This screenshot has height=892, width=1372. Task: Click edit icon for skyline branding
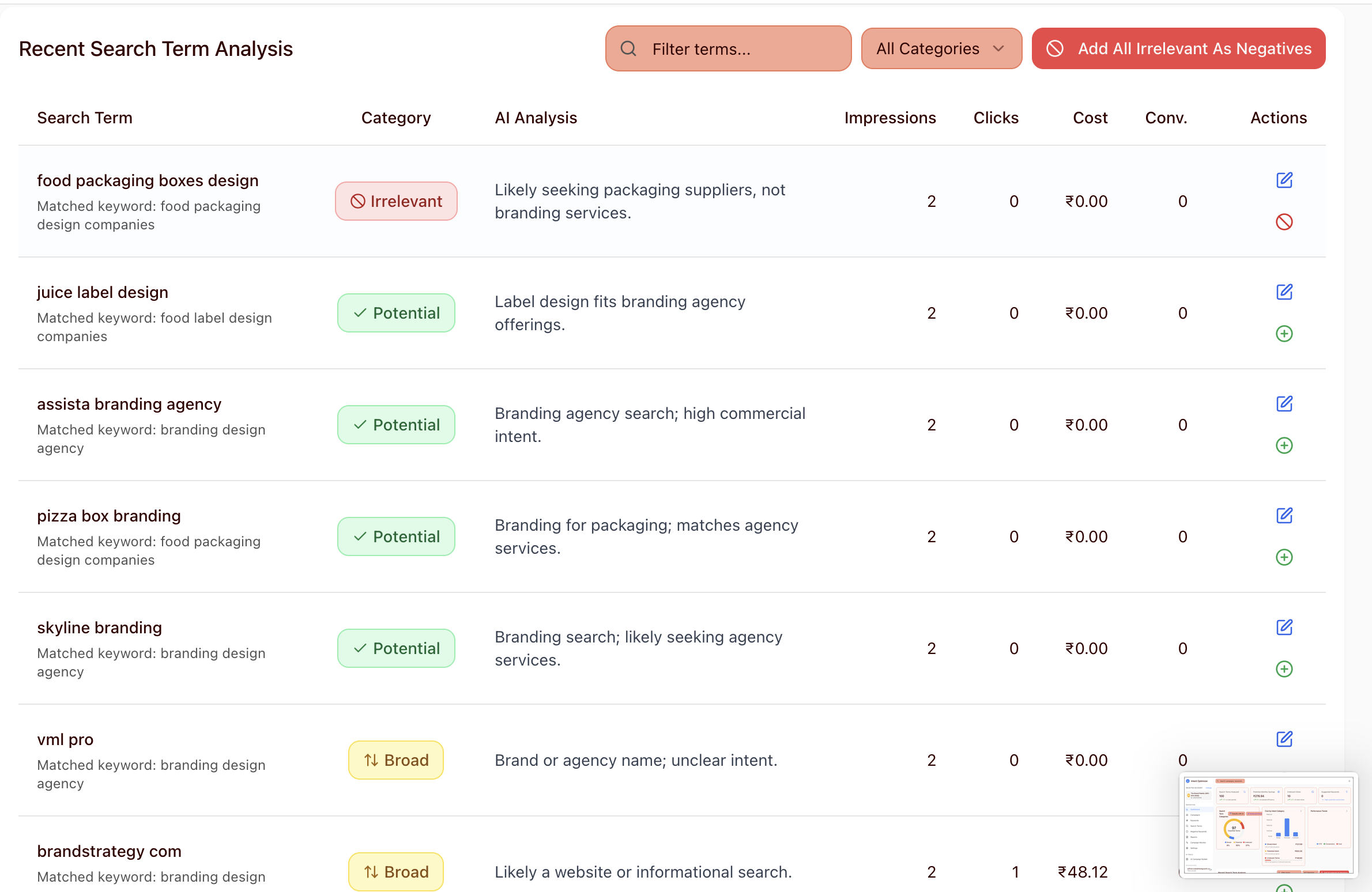pyautogui.click(x=1284, y=628)
